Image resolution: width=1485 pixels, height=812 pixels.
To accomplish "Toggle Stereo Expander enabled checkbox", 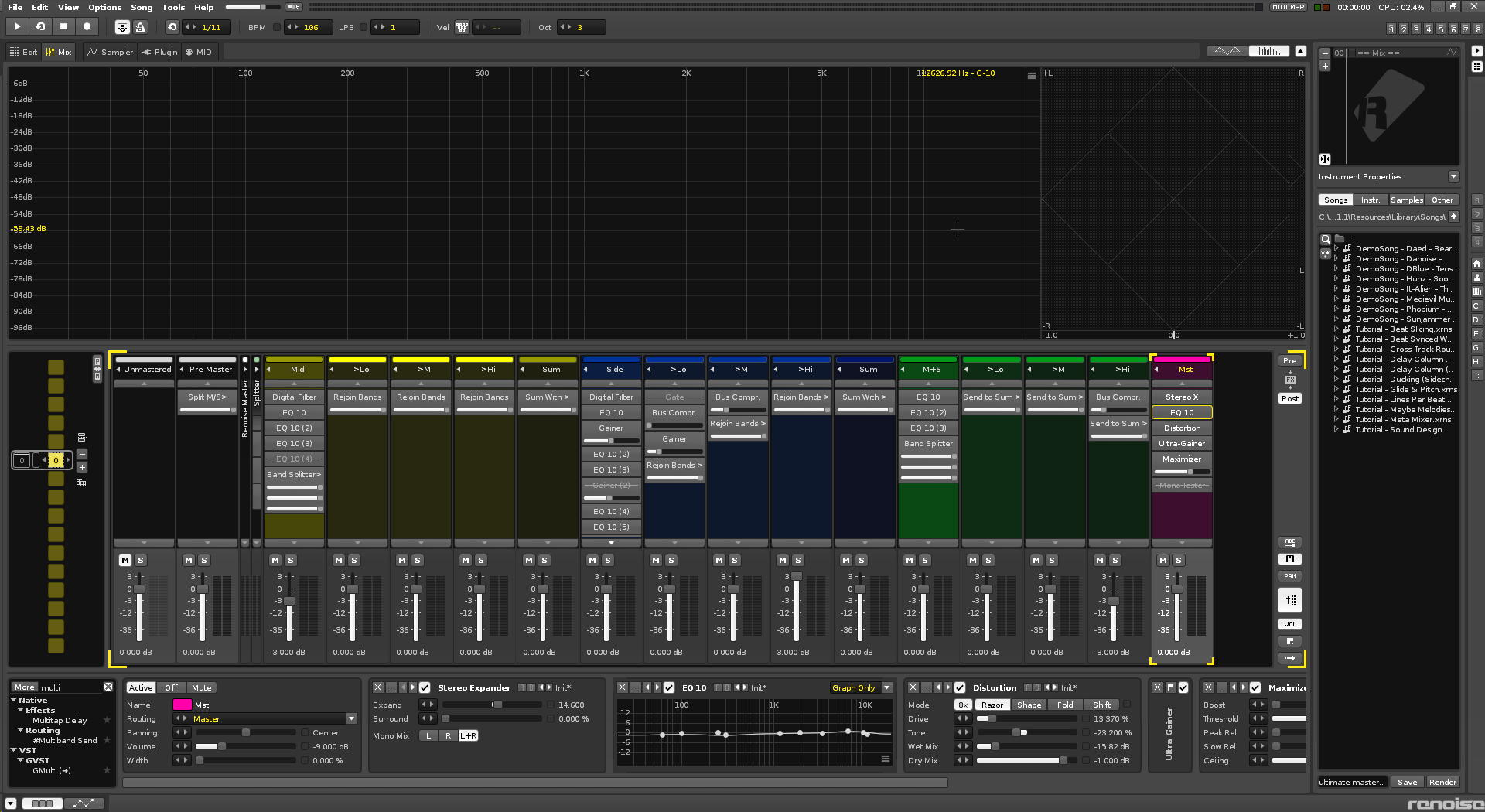I will pyautogui.click(x=425, y=687).
